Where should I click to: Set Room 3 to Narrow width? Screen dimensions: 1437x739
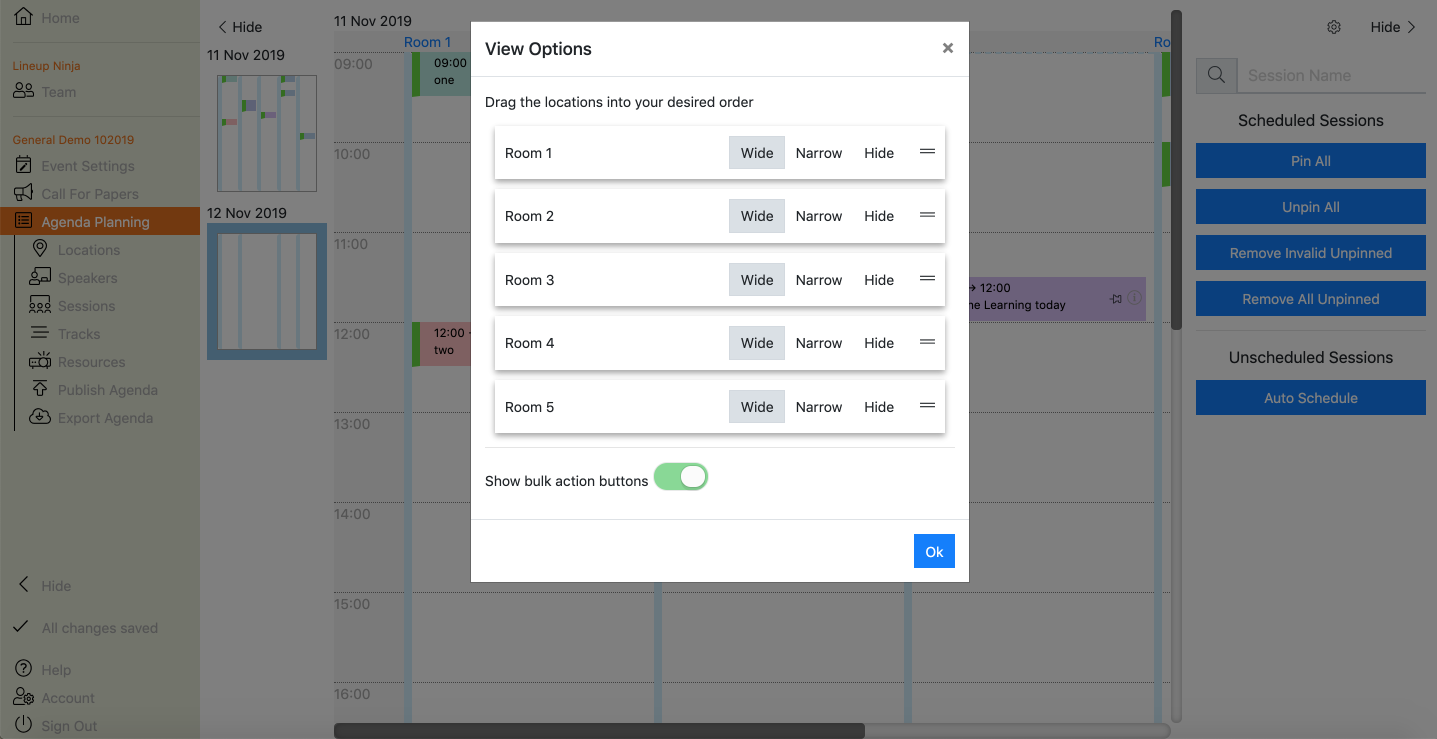pos(818,279)
